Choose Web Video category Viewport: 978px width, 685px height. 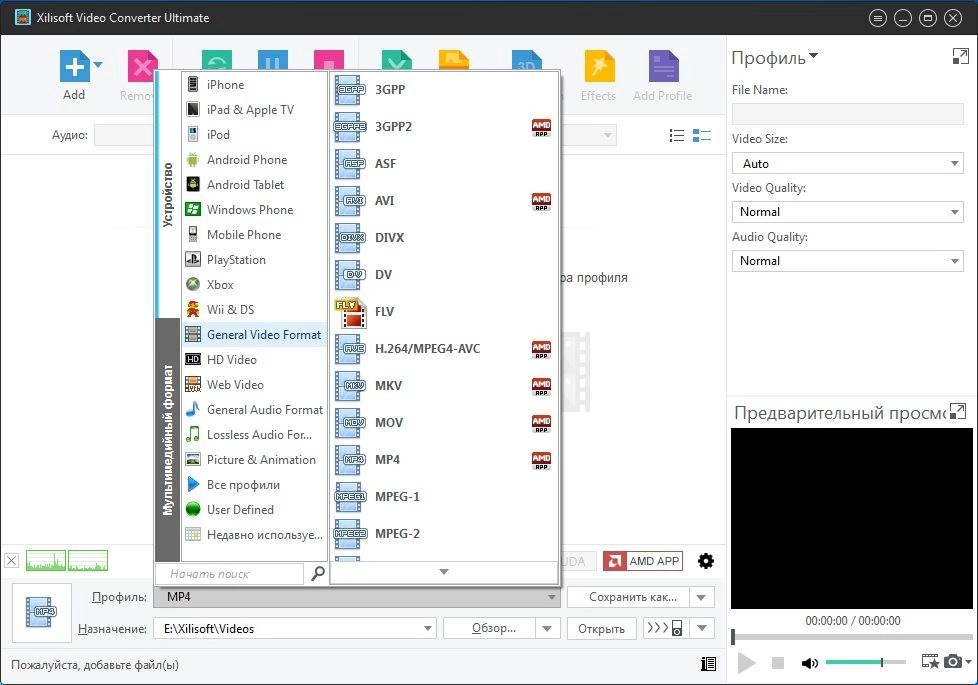click(254, 384)
